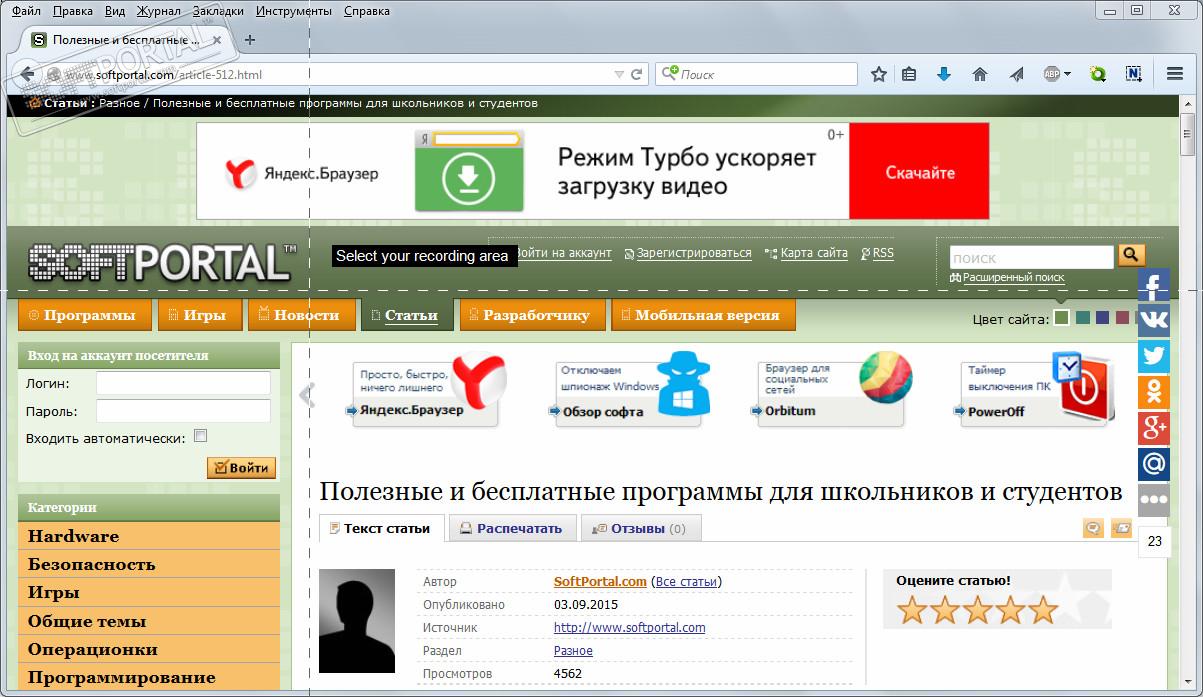Select the green site color swatch
1203x697 pixels.
[1061, 318]
